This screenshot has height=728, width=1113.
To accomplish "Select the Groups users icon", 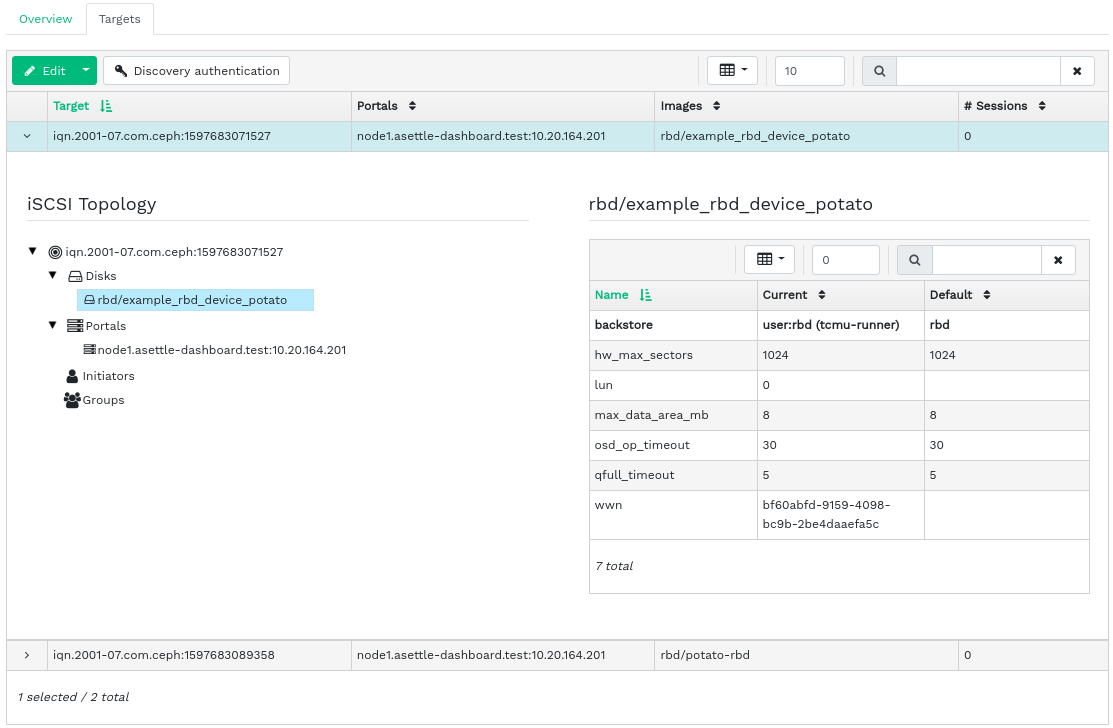I will (x=72, y=400).
